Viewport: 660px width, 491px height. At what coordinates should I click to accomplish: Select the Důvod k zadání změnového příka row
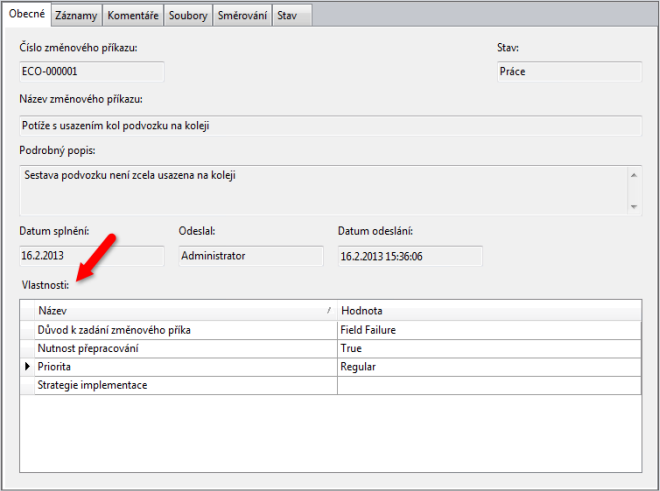coord(330,330)
